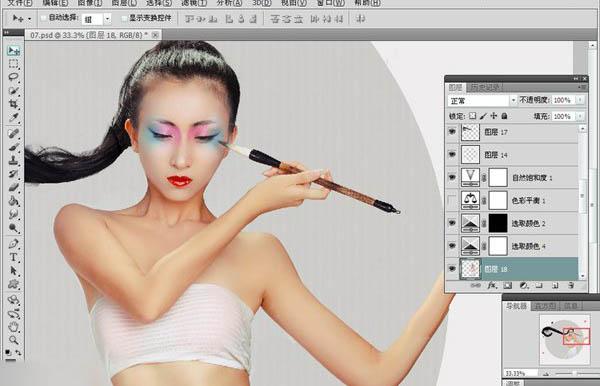Select the Lasso tool
The image size is (600, 386).
pyautogui.click(x=14, y=77)
